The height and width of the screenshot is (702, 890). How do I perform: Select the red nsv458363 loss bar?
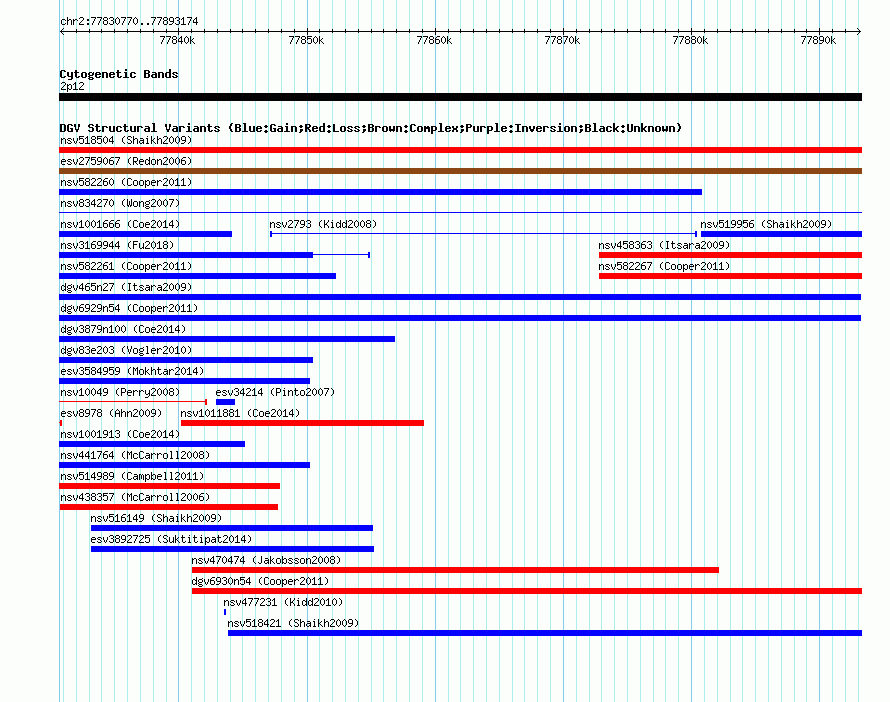(x=731, y=255)
